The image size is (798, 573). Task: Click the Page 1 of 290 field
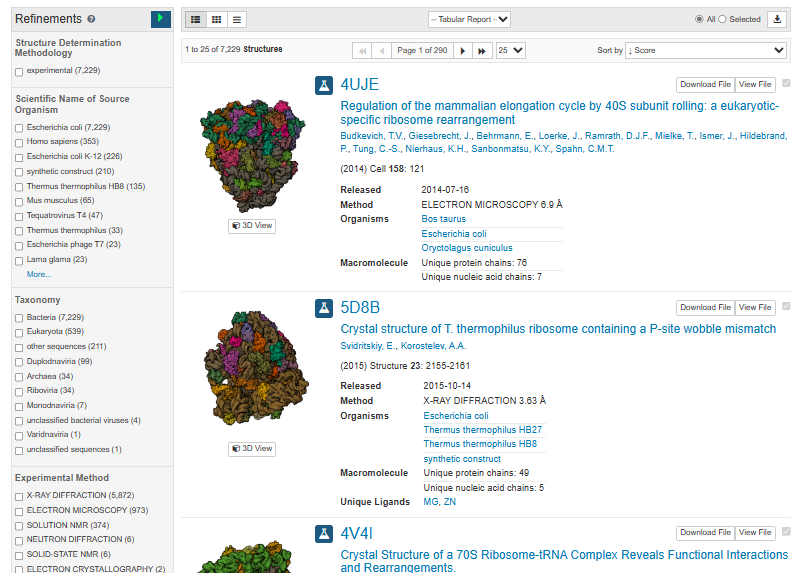(422, 50)
